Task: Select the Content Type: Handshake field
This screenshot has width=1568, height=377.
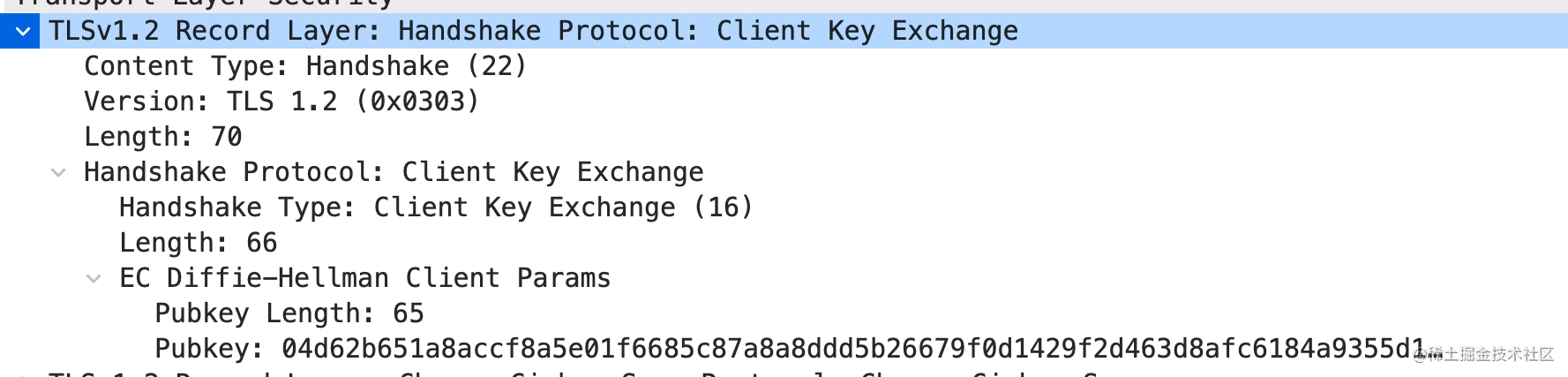Action: [304, 66]
